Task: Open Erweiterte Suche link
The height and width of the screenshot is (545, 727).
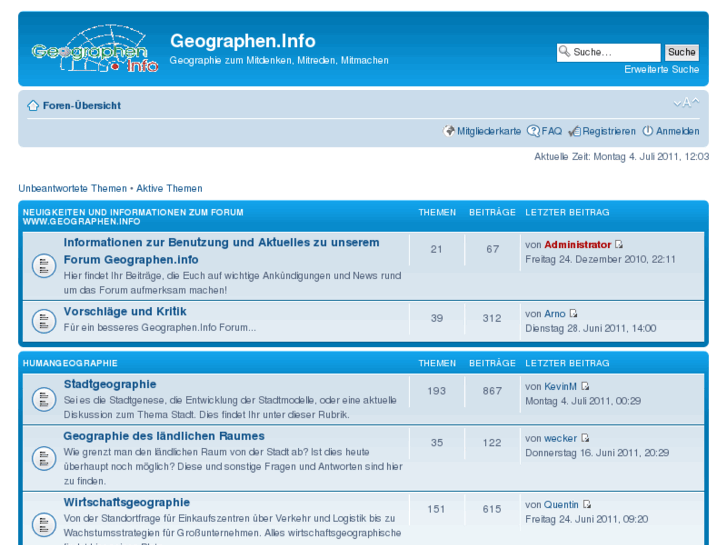Action: pos(662,70)
